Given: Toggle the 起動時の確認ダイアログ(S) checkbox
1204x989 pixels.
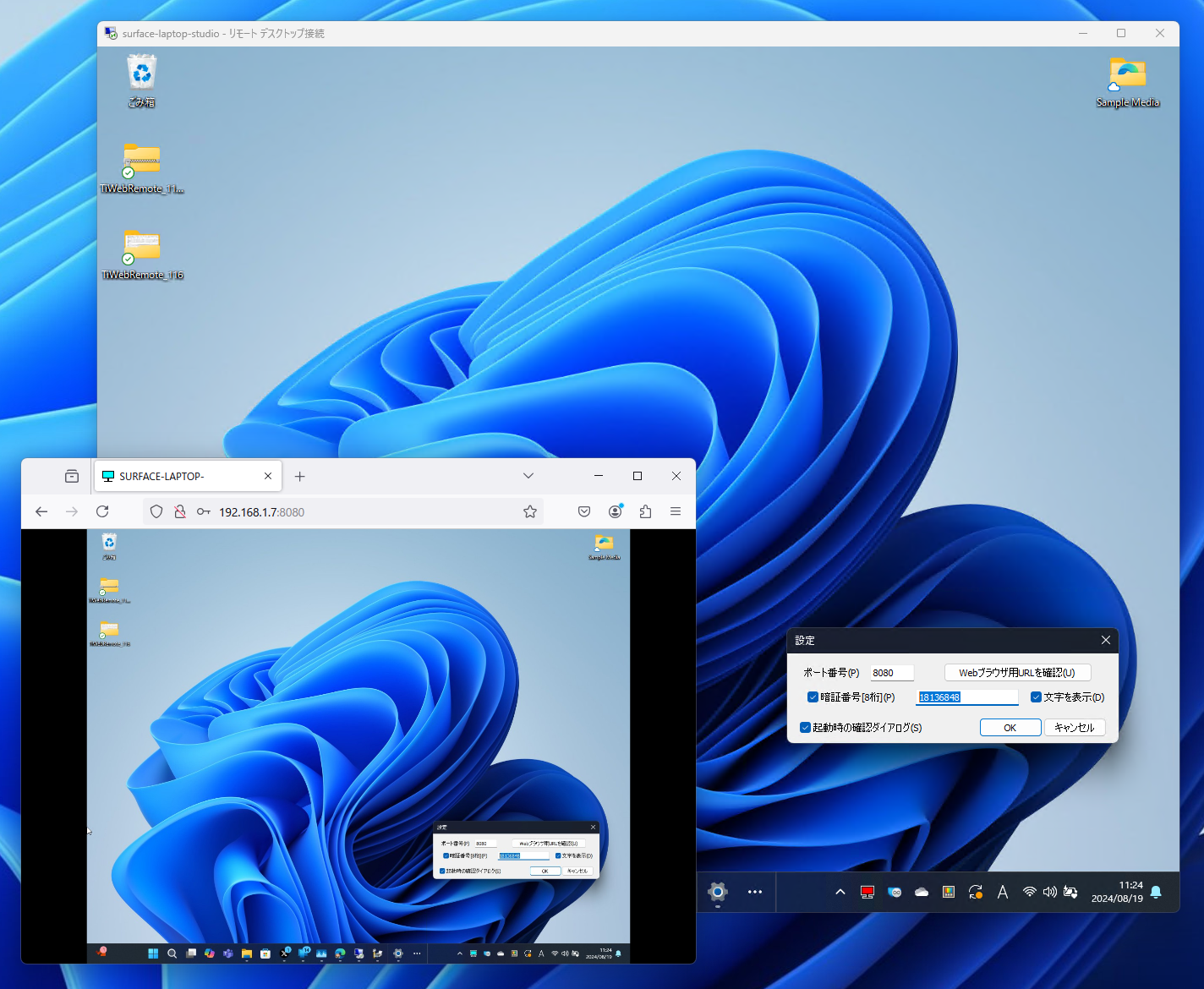Looking at the screenshot, I should (805, 727).
